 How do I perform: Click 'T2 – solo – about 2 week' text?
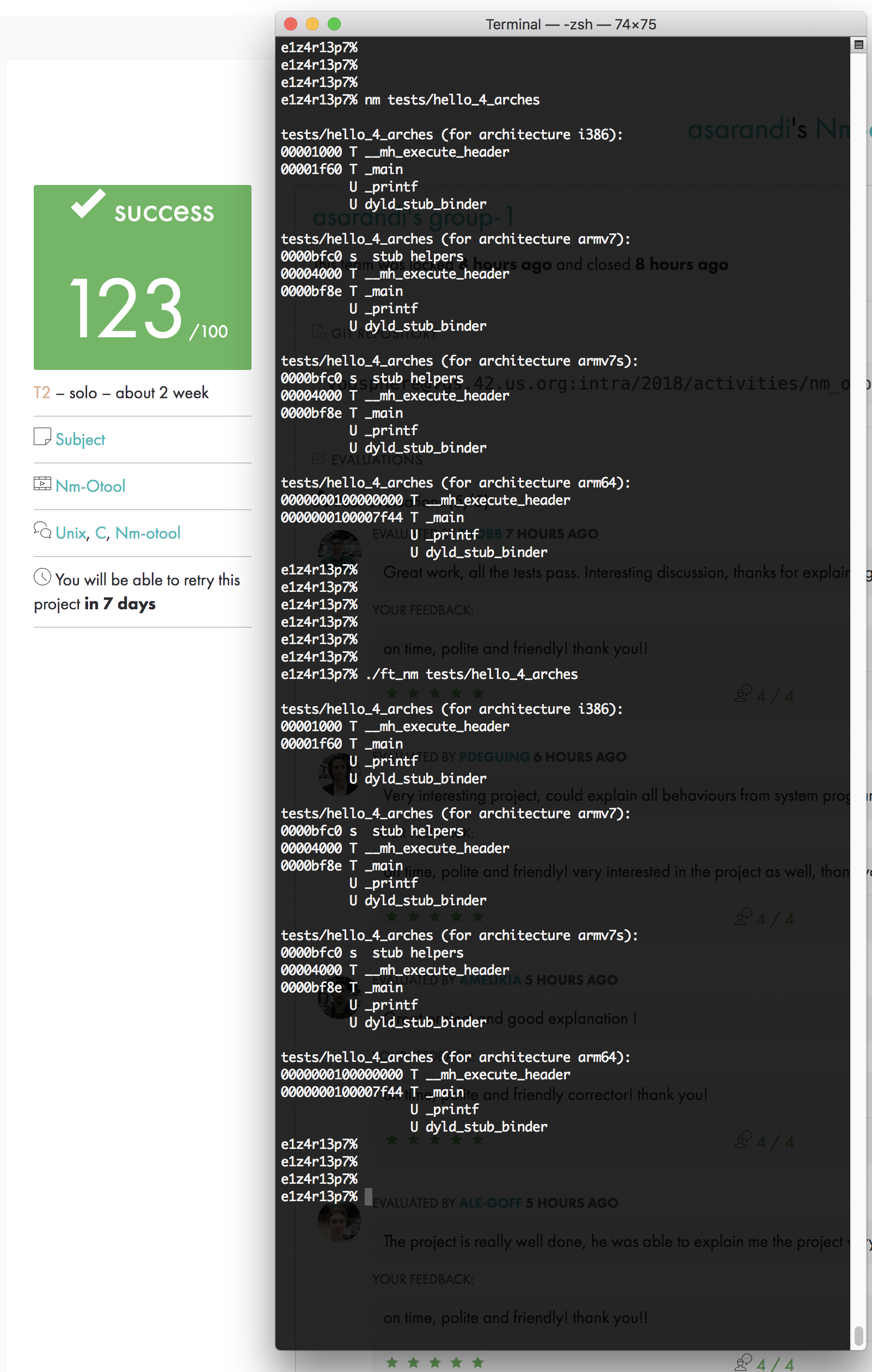(x=121, y=393)
